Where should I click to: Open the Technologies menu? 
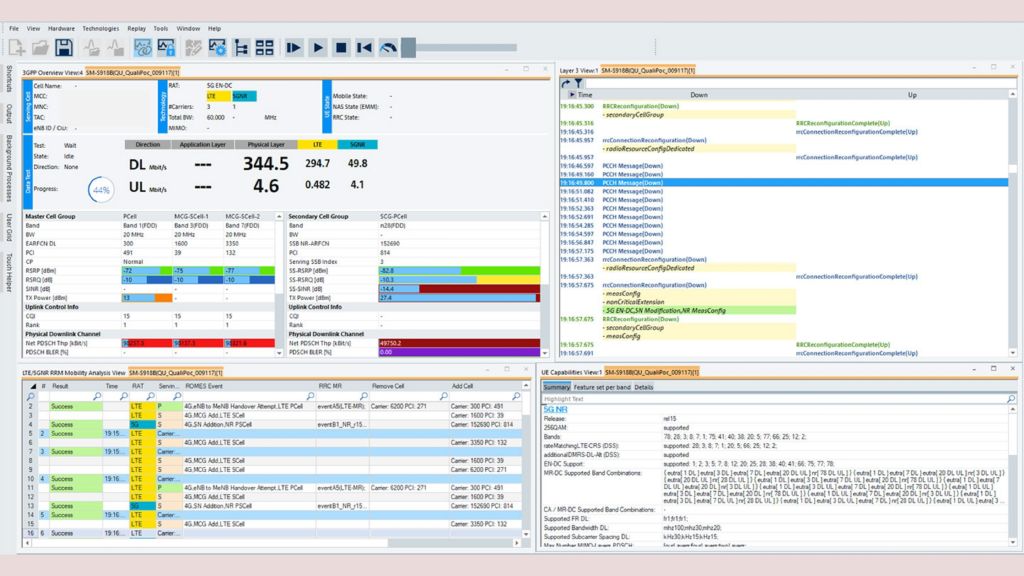(100, 28)
